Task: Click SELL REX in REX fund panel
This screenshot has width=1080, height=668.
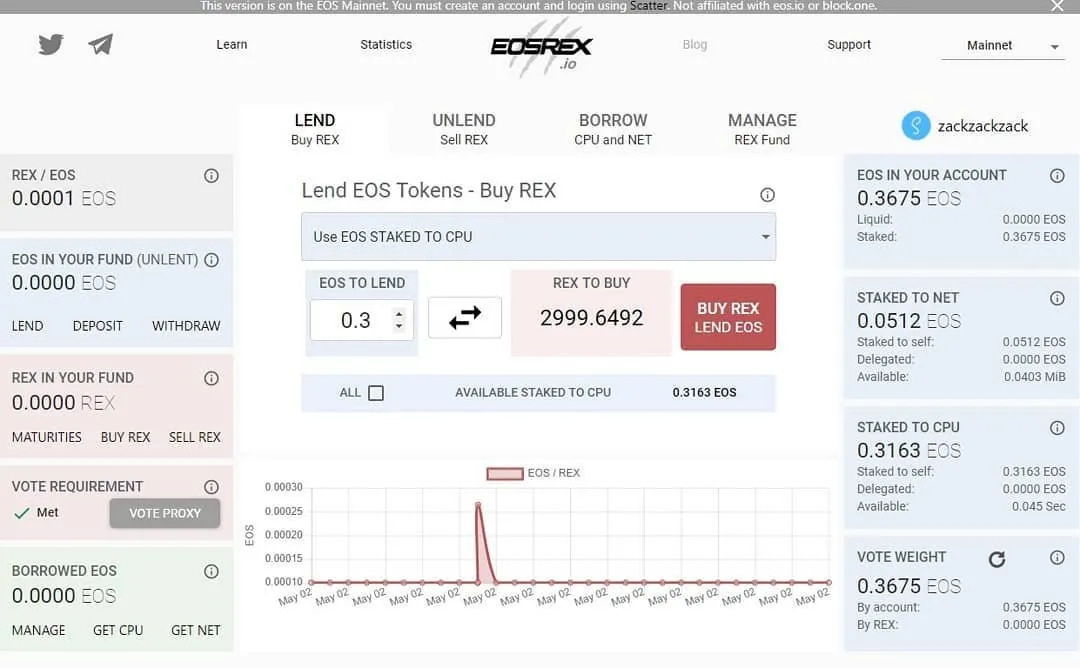Action: (x=195, y=437)
